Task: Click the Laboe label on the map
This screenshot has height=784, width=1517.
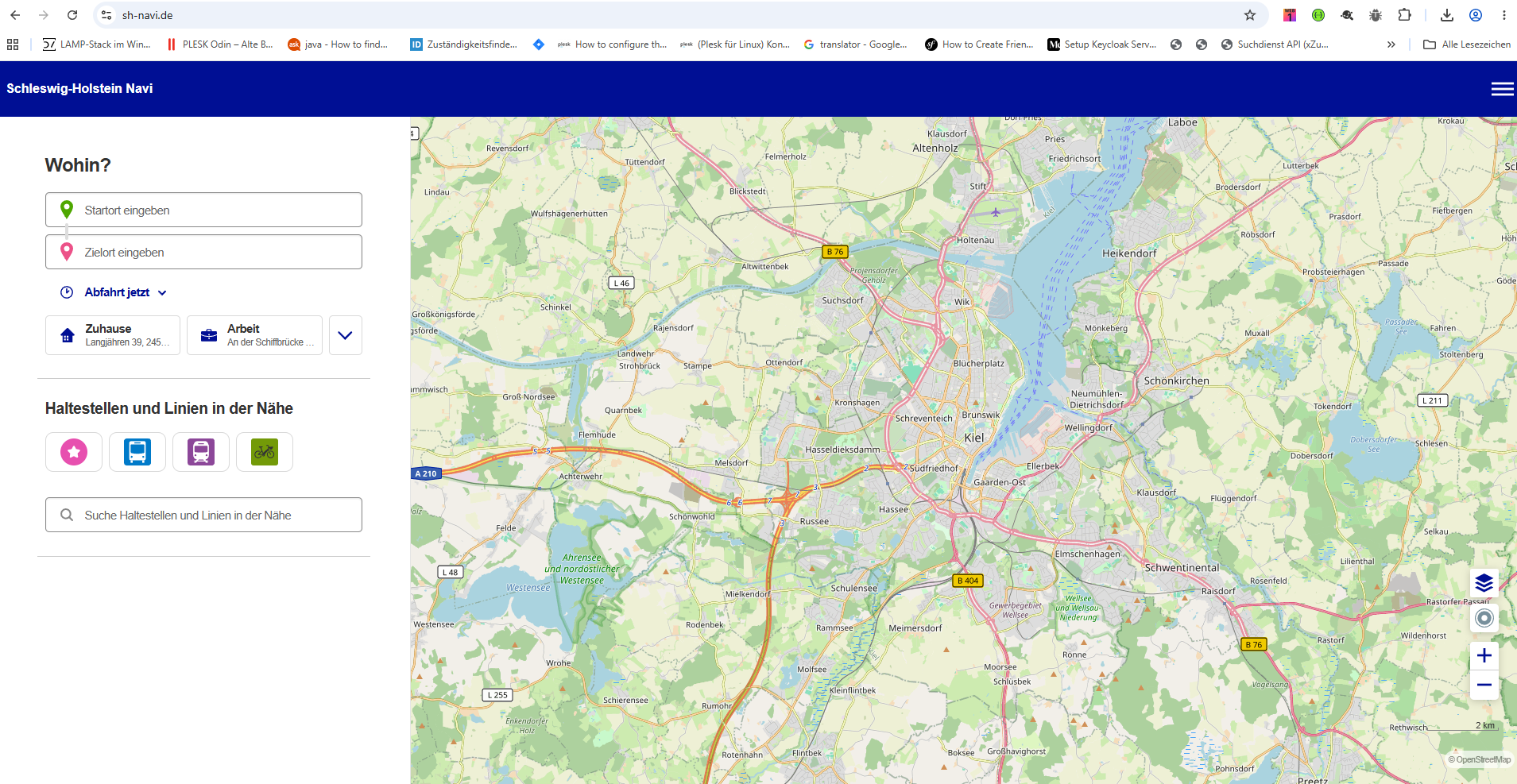Action: coord(1182,122)
